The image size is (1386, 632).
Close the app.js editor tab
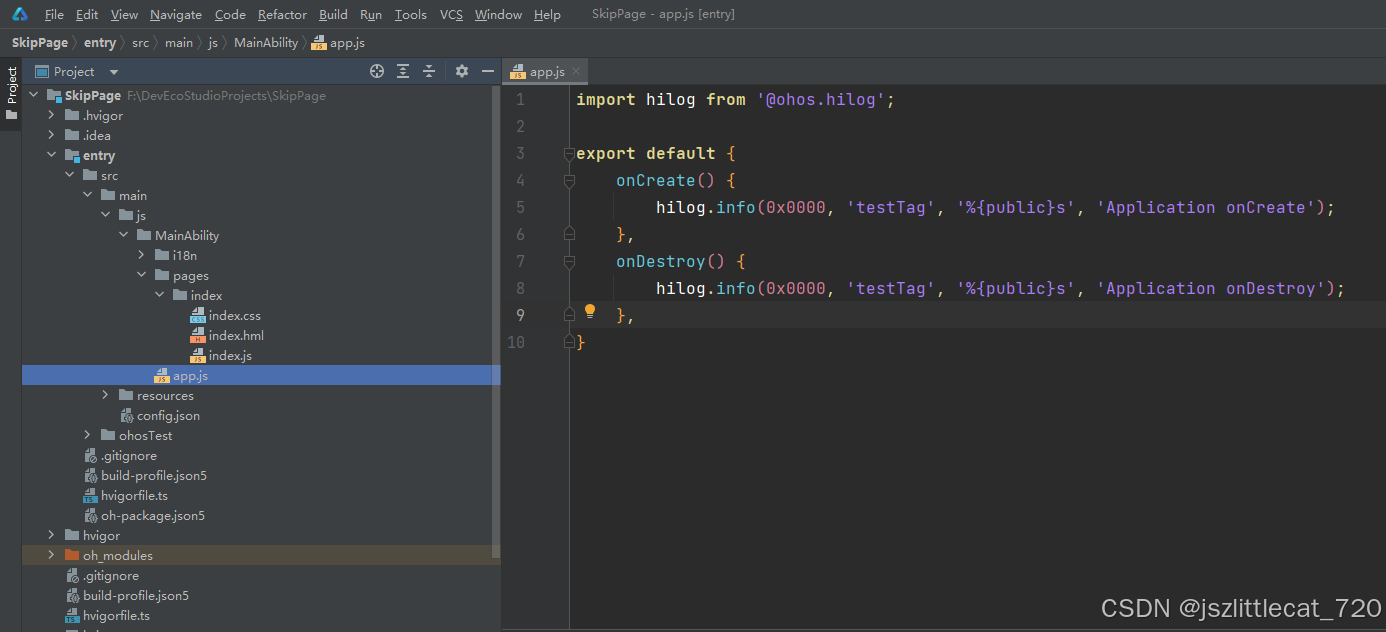[576, 72]
